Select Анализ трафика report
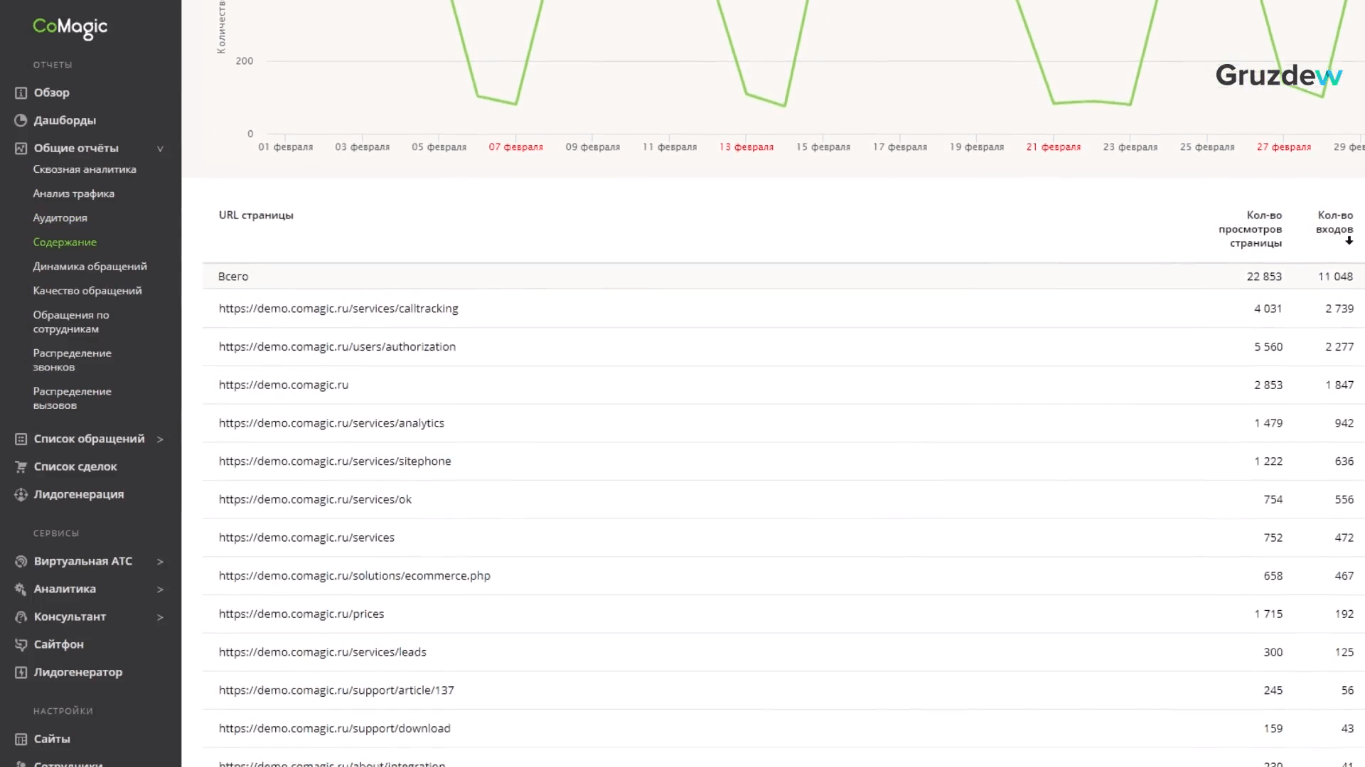Screen dimensions: 1365x767 click(73, 194)
